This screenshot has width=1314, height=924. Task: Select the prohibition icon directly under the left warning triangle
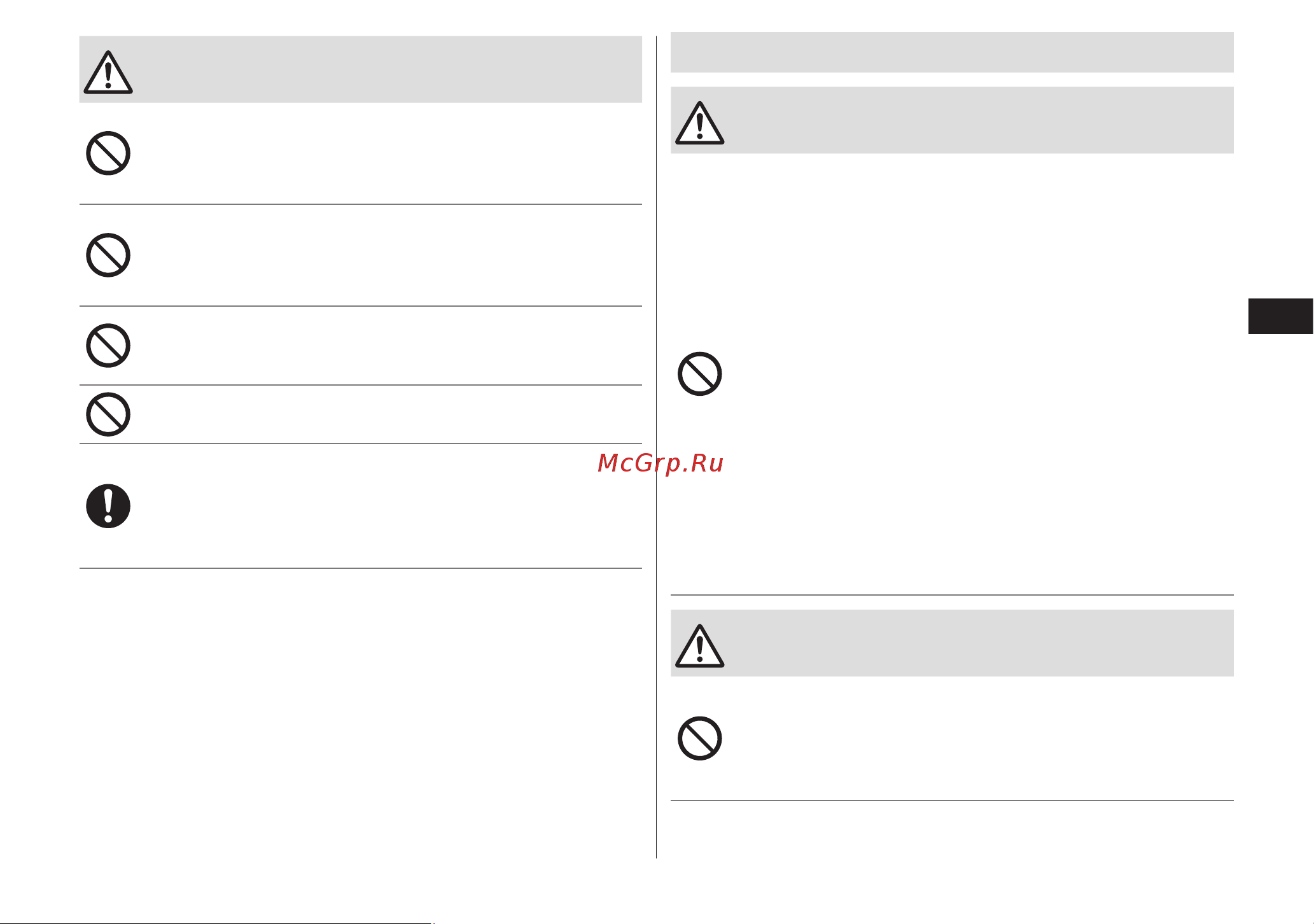point(108,153)
